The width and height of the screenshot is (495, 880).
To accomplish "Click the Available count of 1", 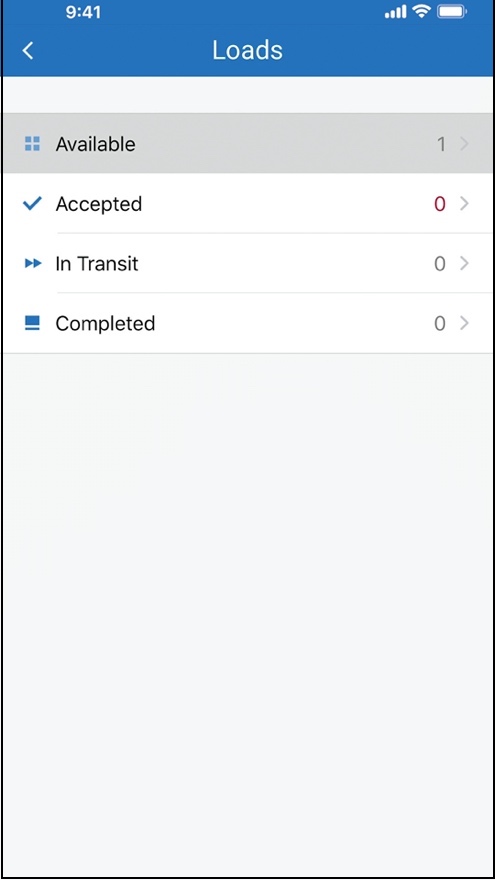I will (x=441, y=144).
